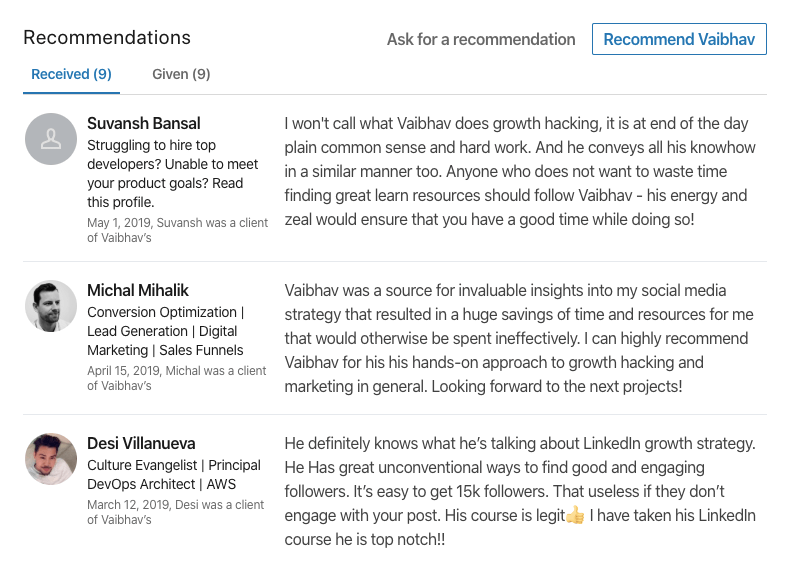The width and height of the screenshot is (790, 566).
Task: Click the Recommendations section heading
Action: [x=107, y=37]
